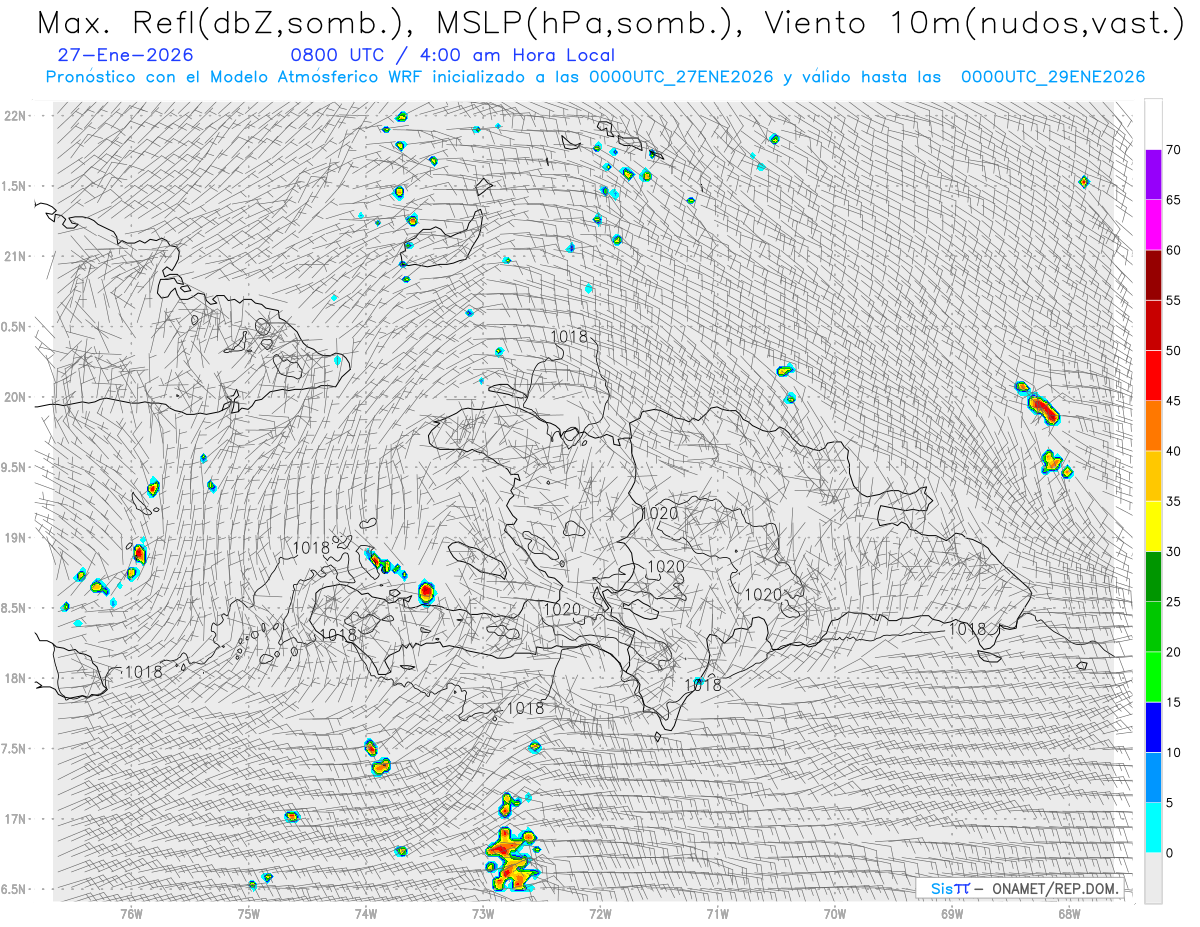Click the "21N" latitude axis label
Image resolution: width=1200 pixels, height=927 pixels.
point(17,257)
